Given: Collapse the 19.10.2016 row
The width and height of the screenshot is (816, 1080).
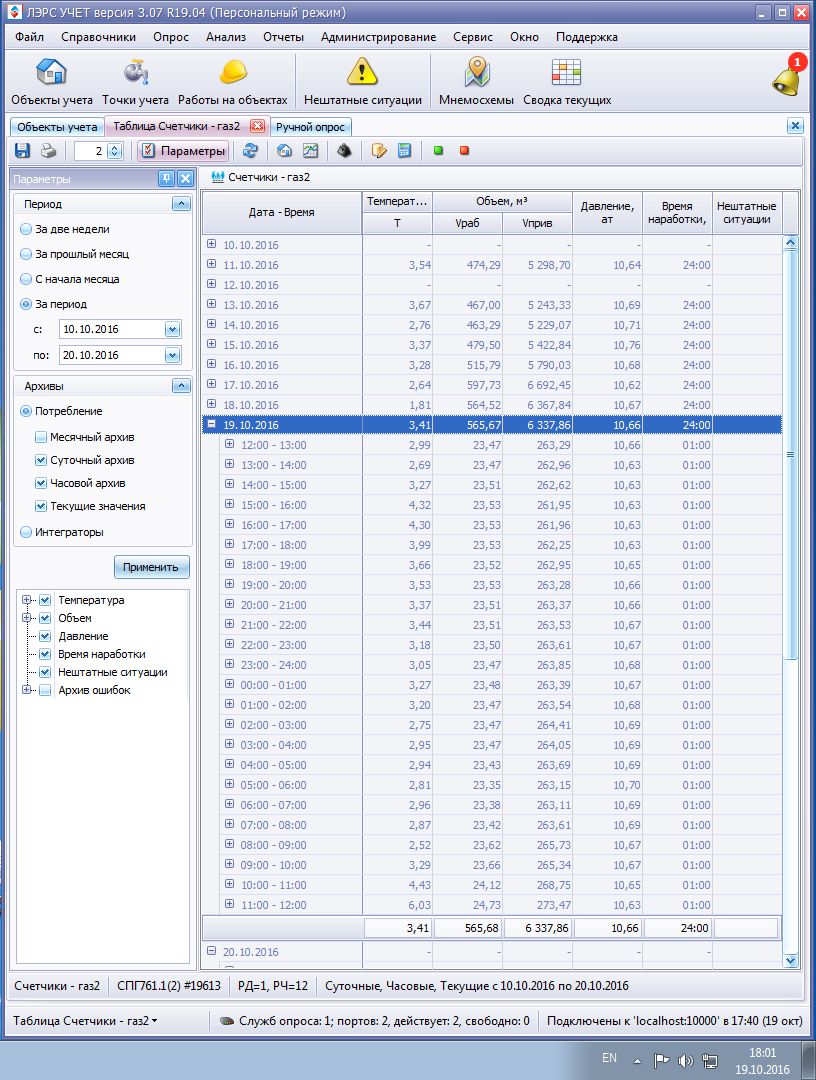Looking at the screenshot, I should (x=211, y=424).
